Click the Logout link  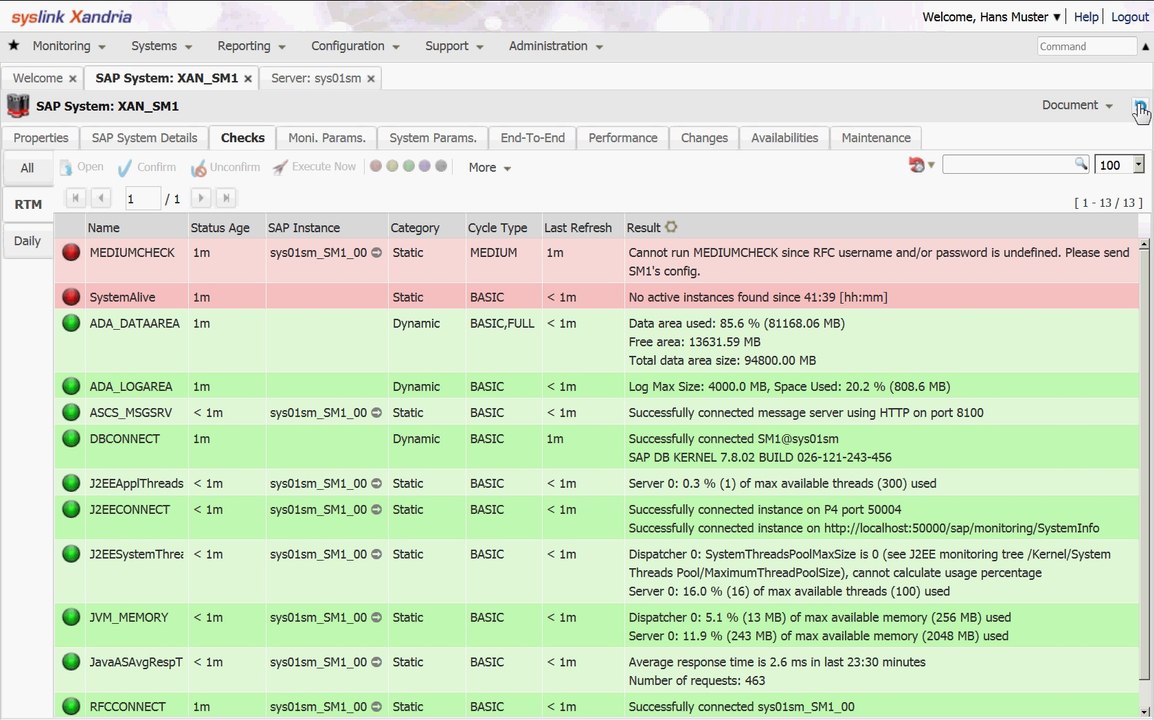tap(1129, 16)
